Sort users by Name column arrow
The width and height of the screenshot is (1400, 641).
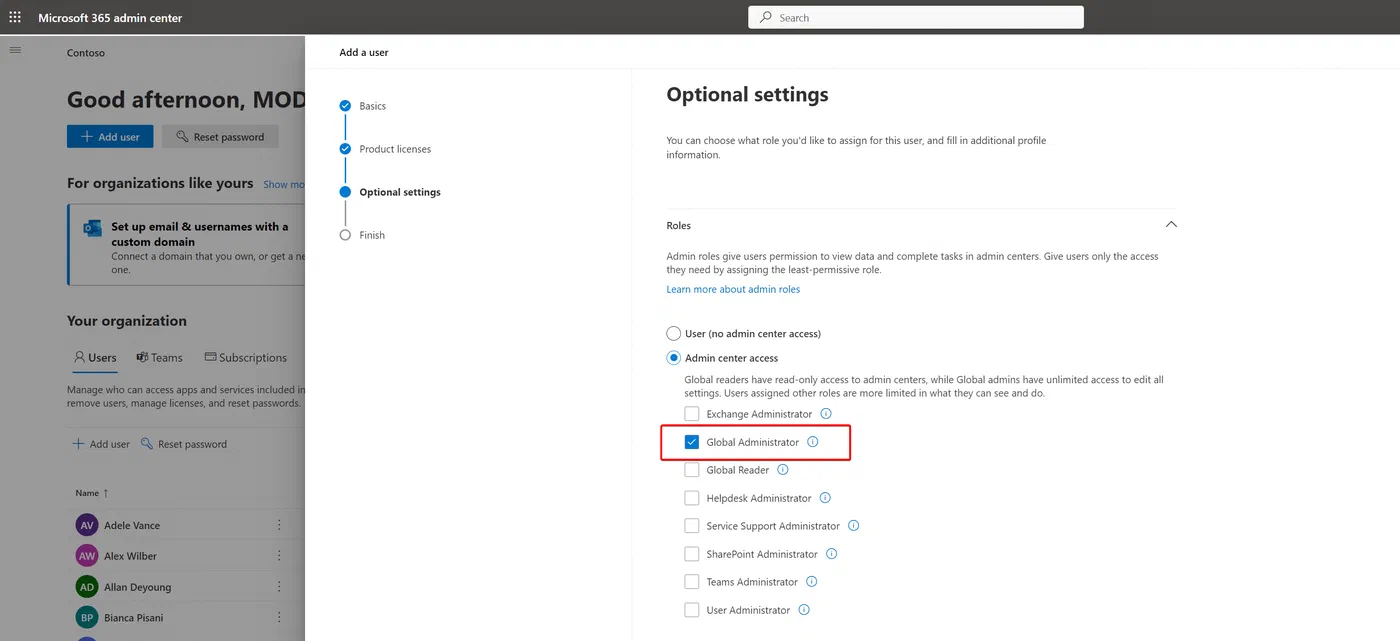coord(106,493)
